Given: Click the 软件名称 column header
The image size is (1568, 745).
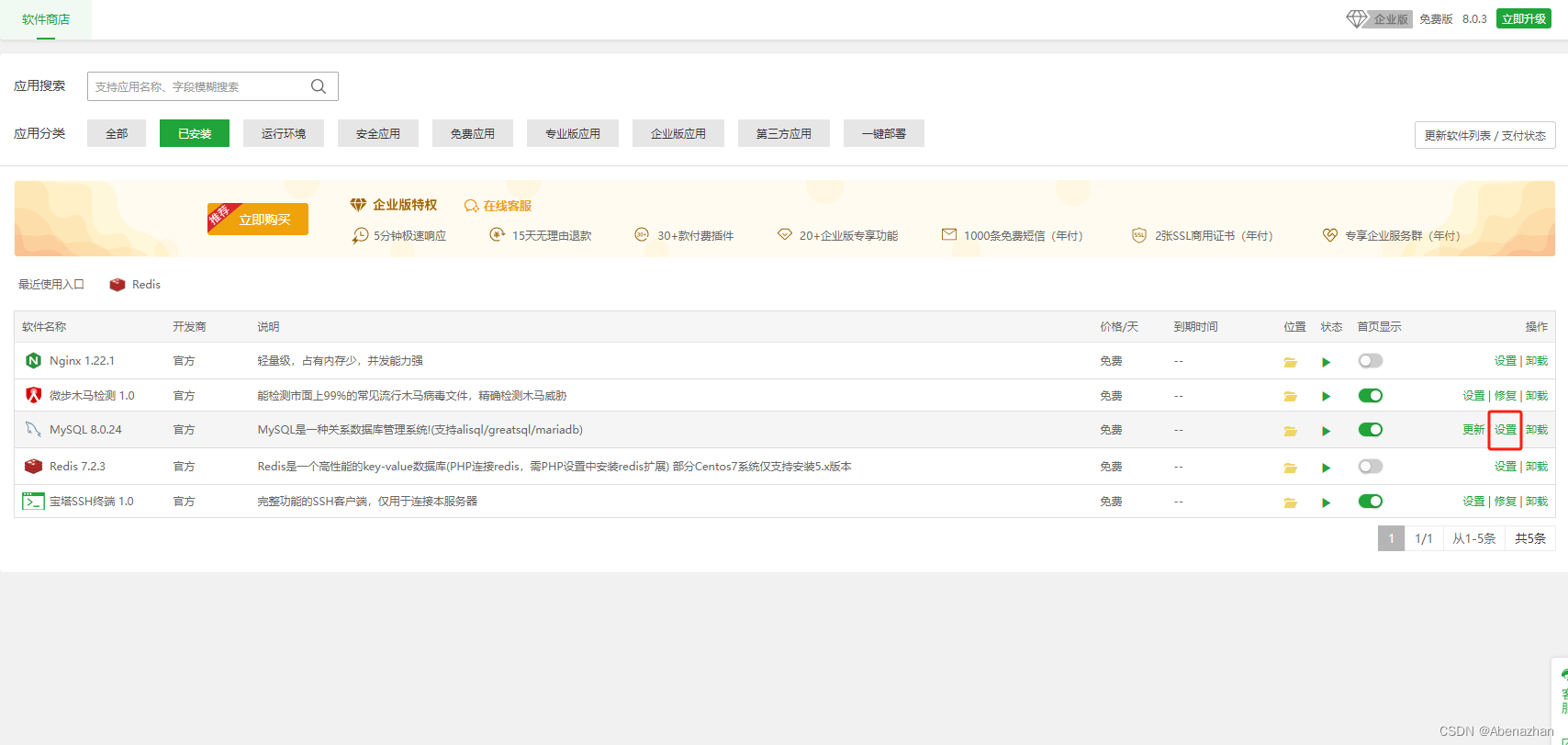Looking at the screenshot, I should click(x=44, y=327).
